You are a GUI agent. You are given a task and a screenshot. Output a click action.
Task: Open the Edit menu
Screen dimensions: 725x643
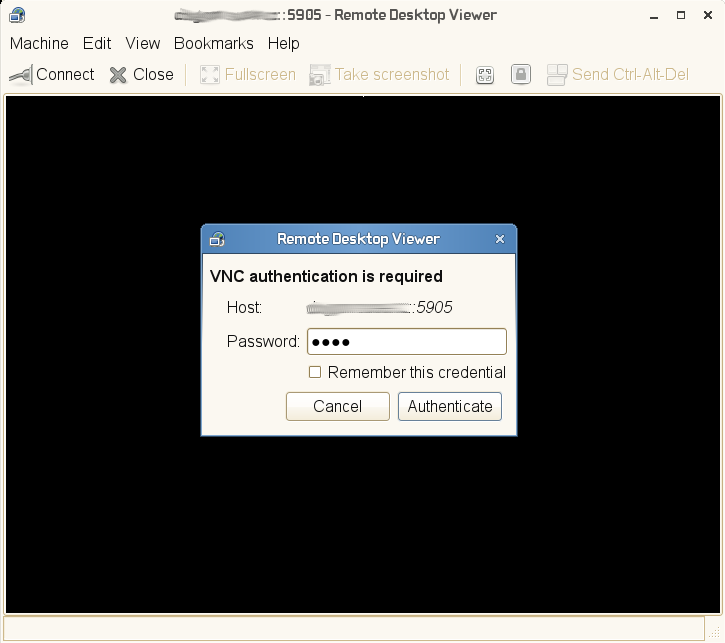click(97, 44)
